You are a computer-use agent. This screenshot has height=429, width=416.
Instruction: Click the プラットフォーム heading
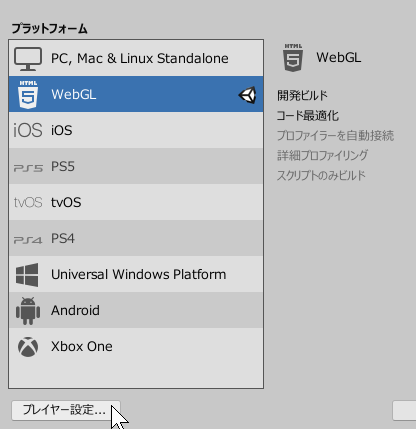pos(50,29)
